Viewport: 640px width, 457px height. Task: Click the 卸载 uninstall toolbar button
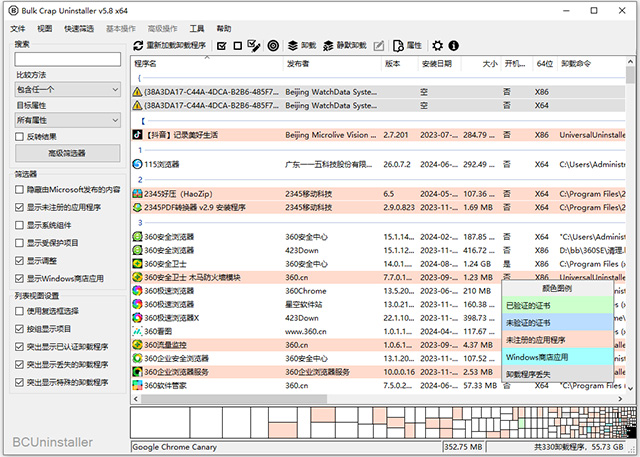(x=302, y=46)
